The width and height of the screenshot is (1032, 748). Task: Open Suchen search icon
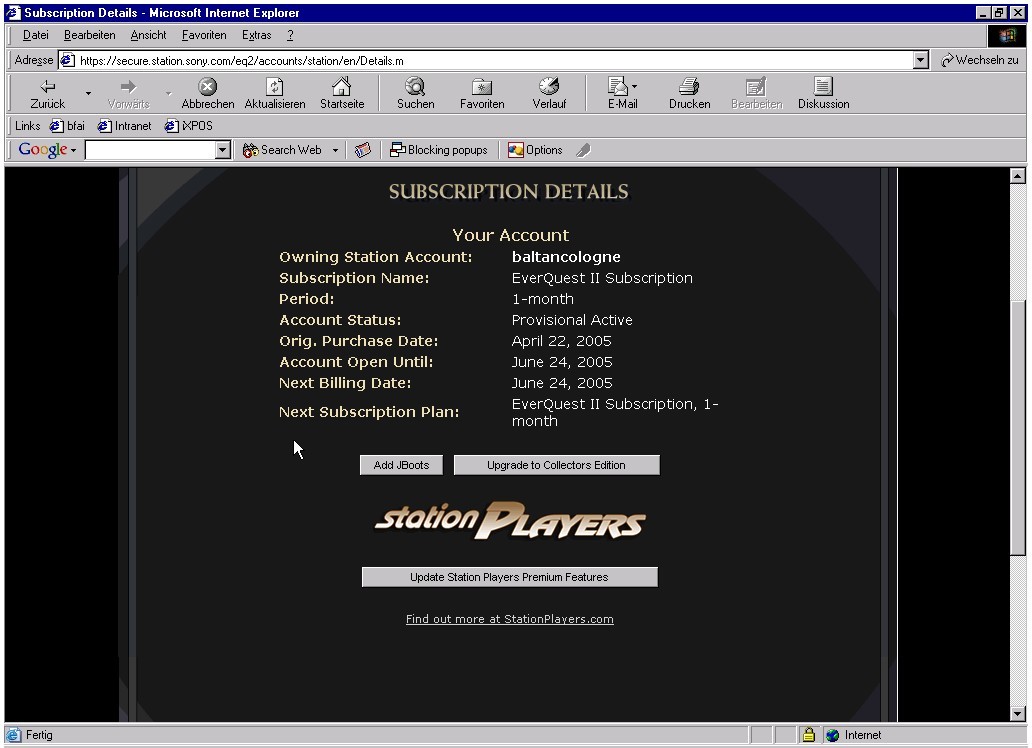click(415, 87)
